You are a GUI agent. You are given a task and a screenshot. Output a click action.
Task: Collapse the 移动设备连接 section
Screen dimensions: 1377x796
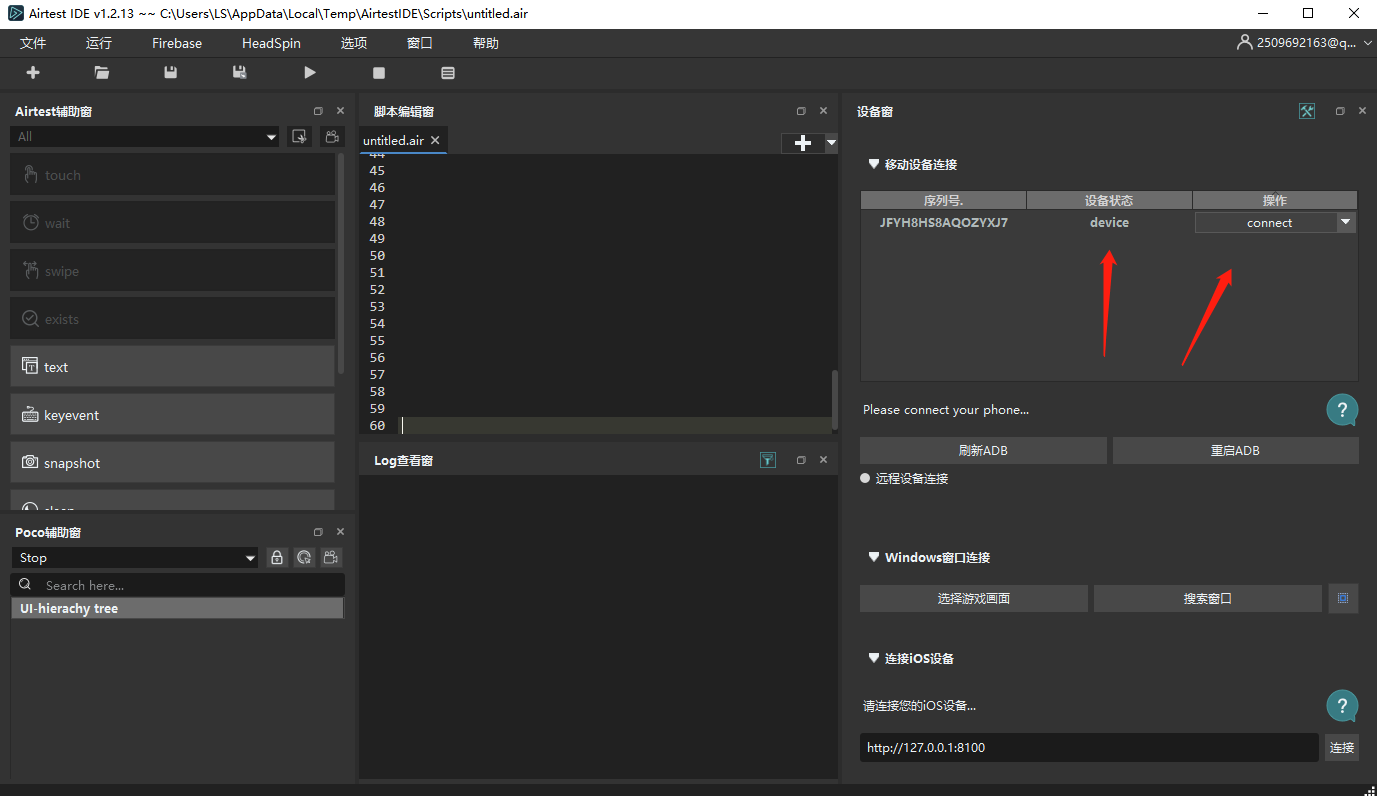point(873,164)
